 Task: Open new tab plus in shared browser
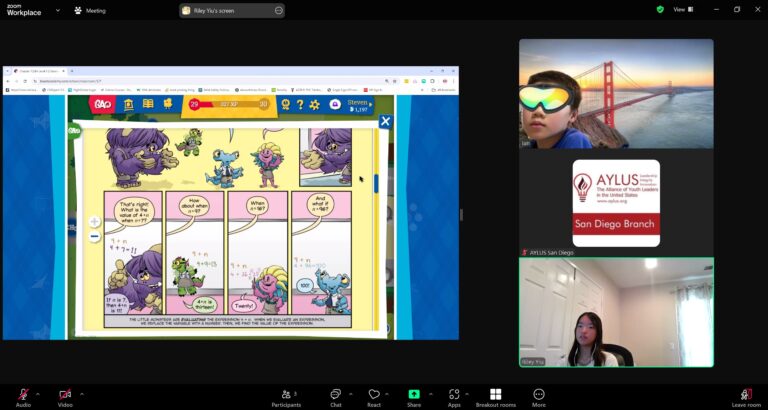[x=72, y=71]
